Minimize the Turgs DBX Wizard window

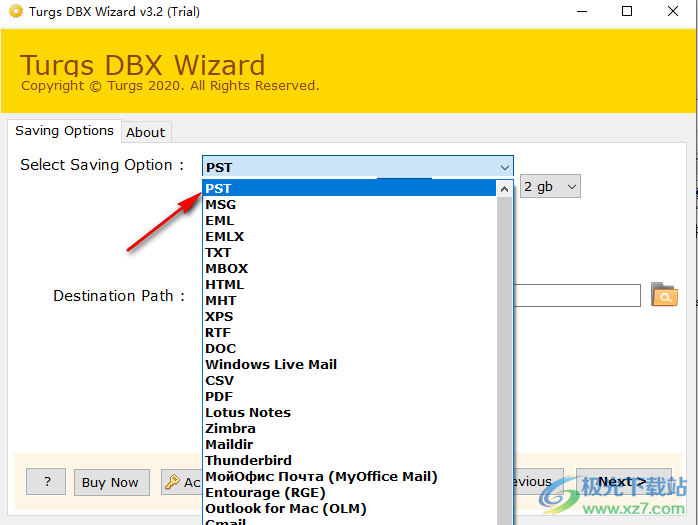point(582,11)
